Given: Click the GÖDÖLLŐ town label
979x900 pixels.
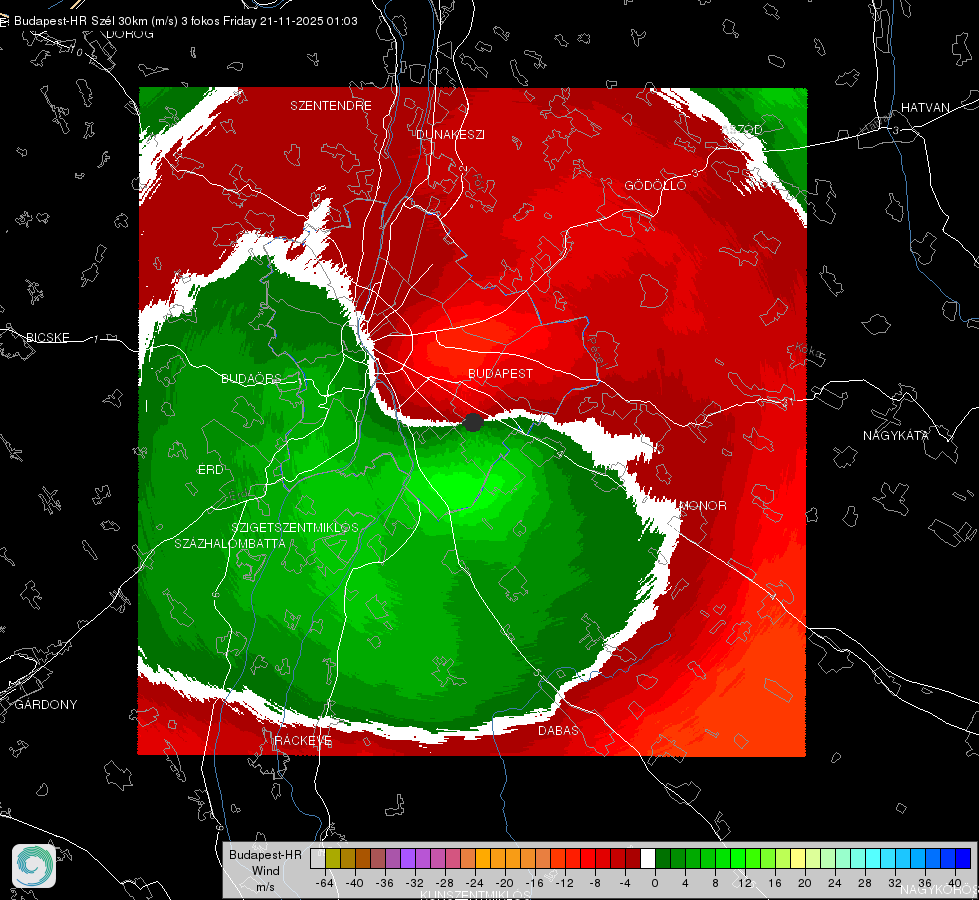Looking at the screenshot, I should tap(655, 185).
